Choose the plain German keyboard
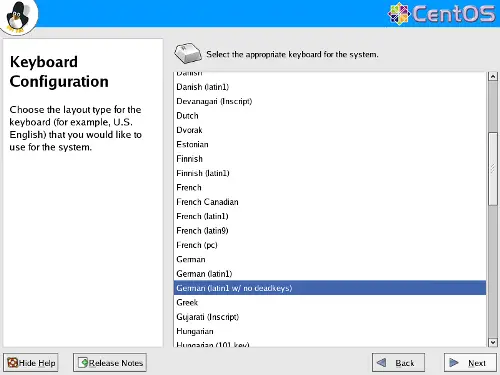The width and height of the screenshot is (500, 375). pyautogui.click(x=330, y=259)
